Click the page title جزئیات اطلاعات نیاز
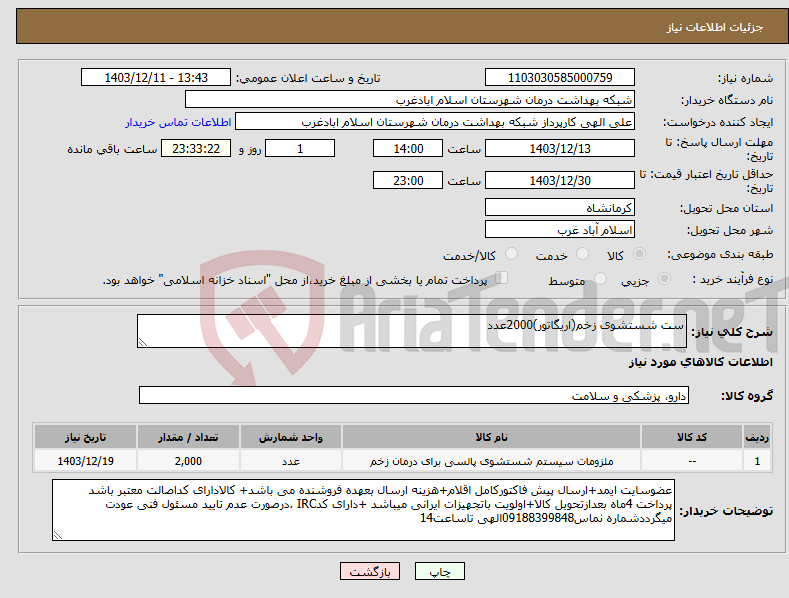Image resolution: width=789 pixels, height=598 pixels. (x=715, y=27)
